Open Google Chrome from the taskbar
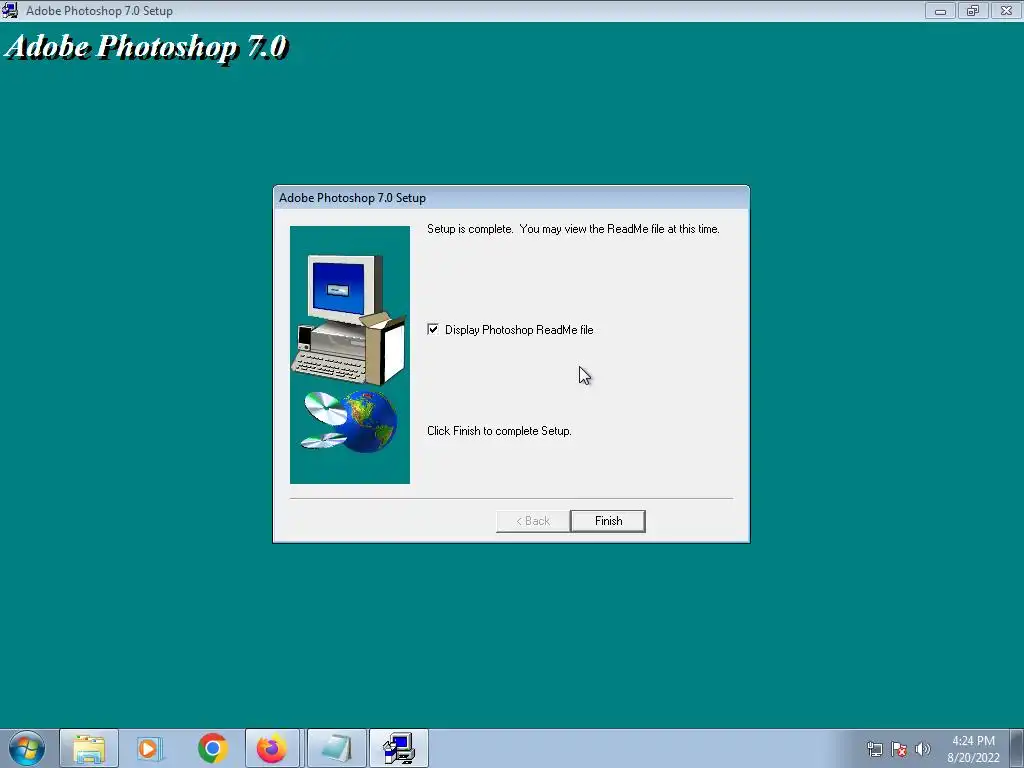 point(212,748)
